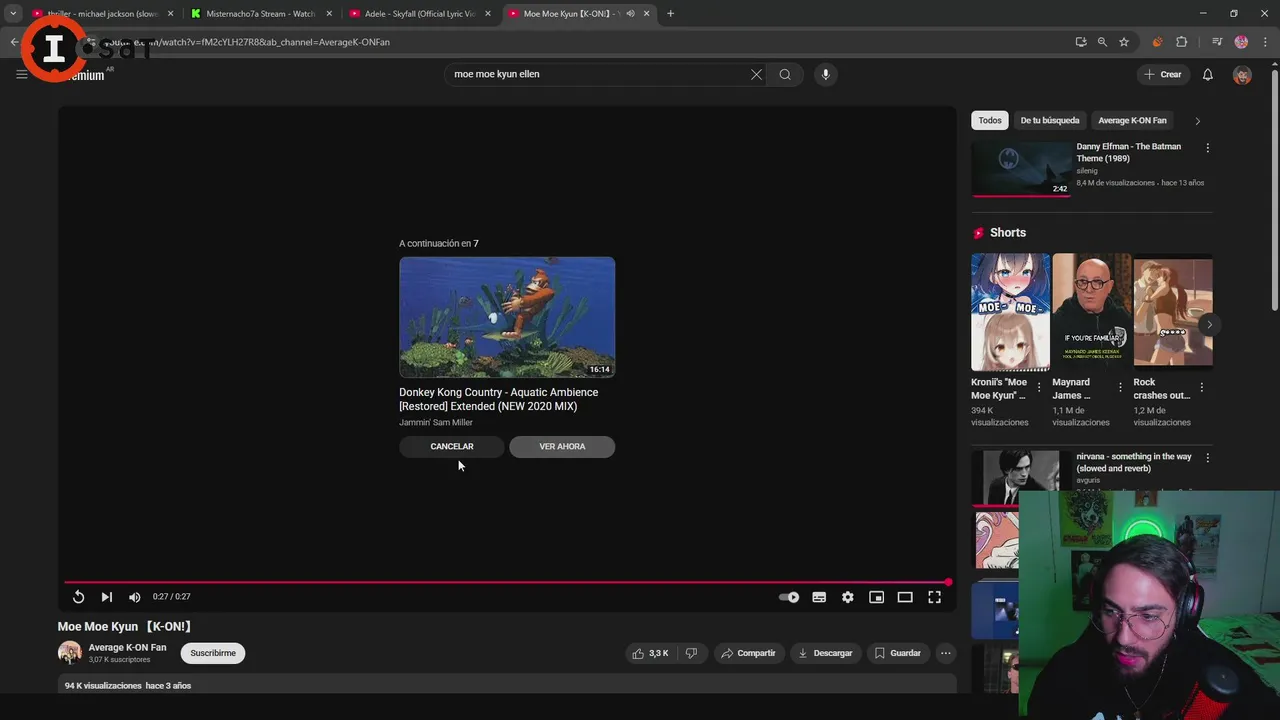Skip to the next video
This screenshot has height=720, width=1280.
point(106,597)
